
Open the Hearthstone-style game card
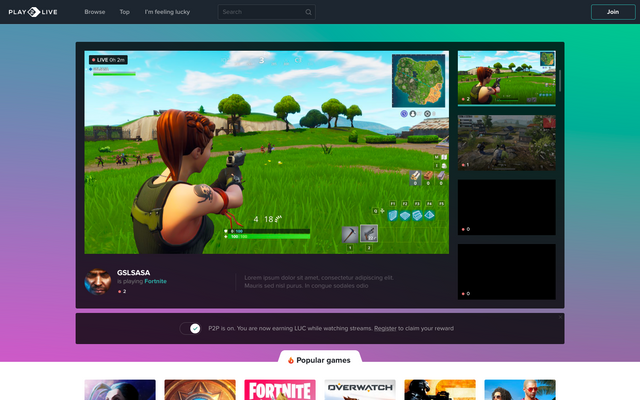pyautogui.click(x=200, y=390)
